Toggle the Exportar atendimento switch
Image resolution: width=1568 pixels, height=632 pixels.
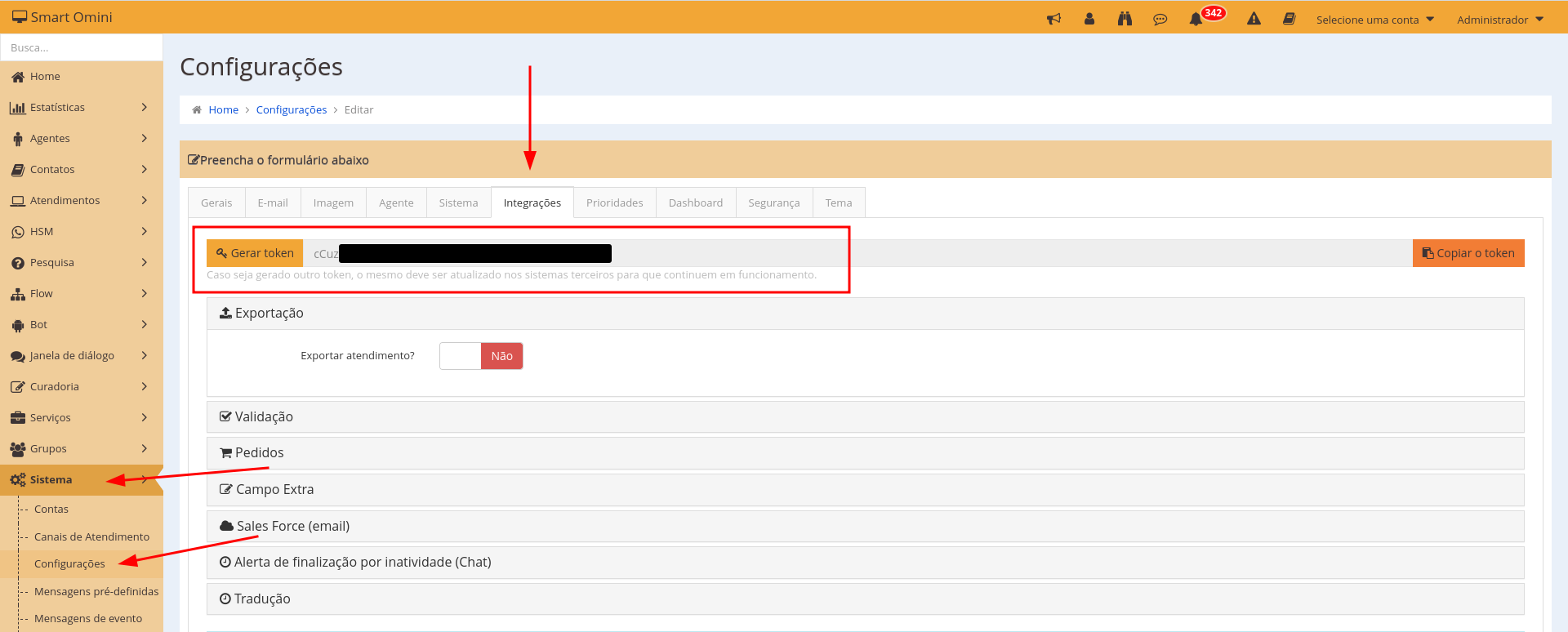(x=481, y=356)
